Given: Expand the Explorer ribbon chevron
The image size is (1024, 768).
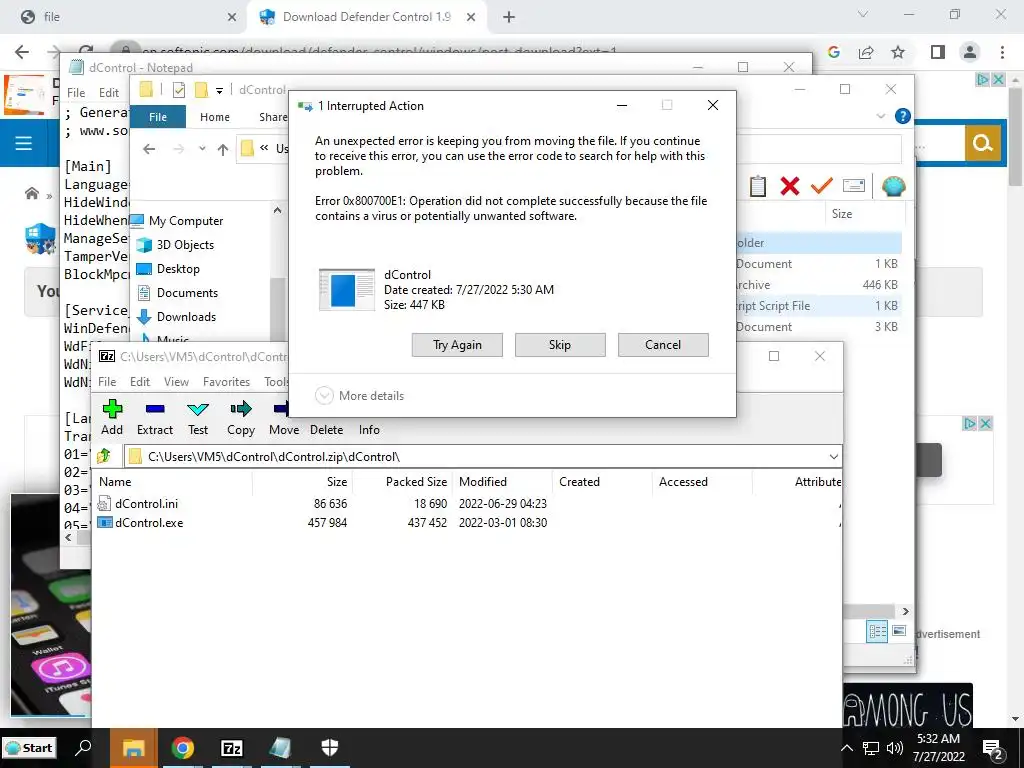Looking at the screenshot, I should pos(880,116).
